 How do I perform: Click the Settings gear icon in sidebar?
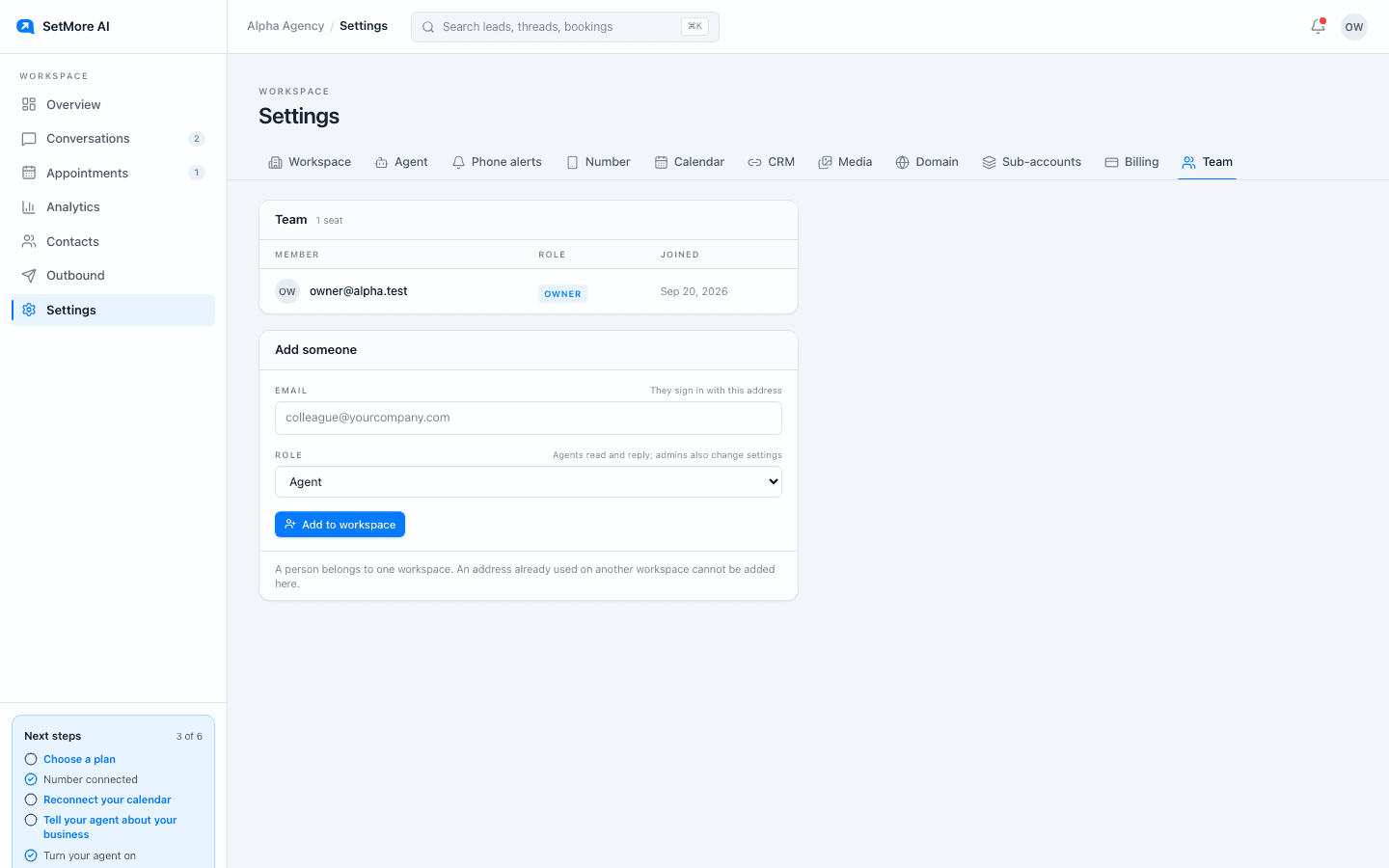29,310
